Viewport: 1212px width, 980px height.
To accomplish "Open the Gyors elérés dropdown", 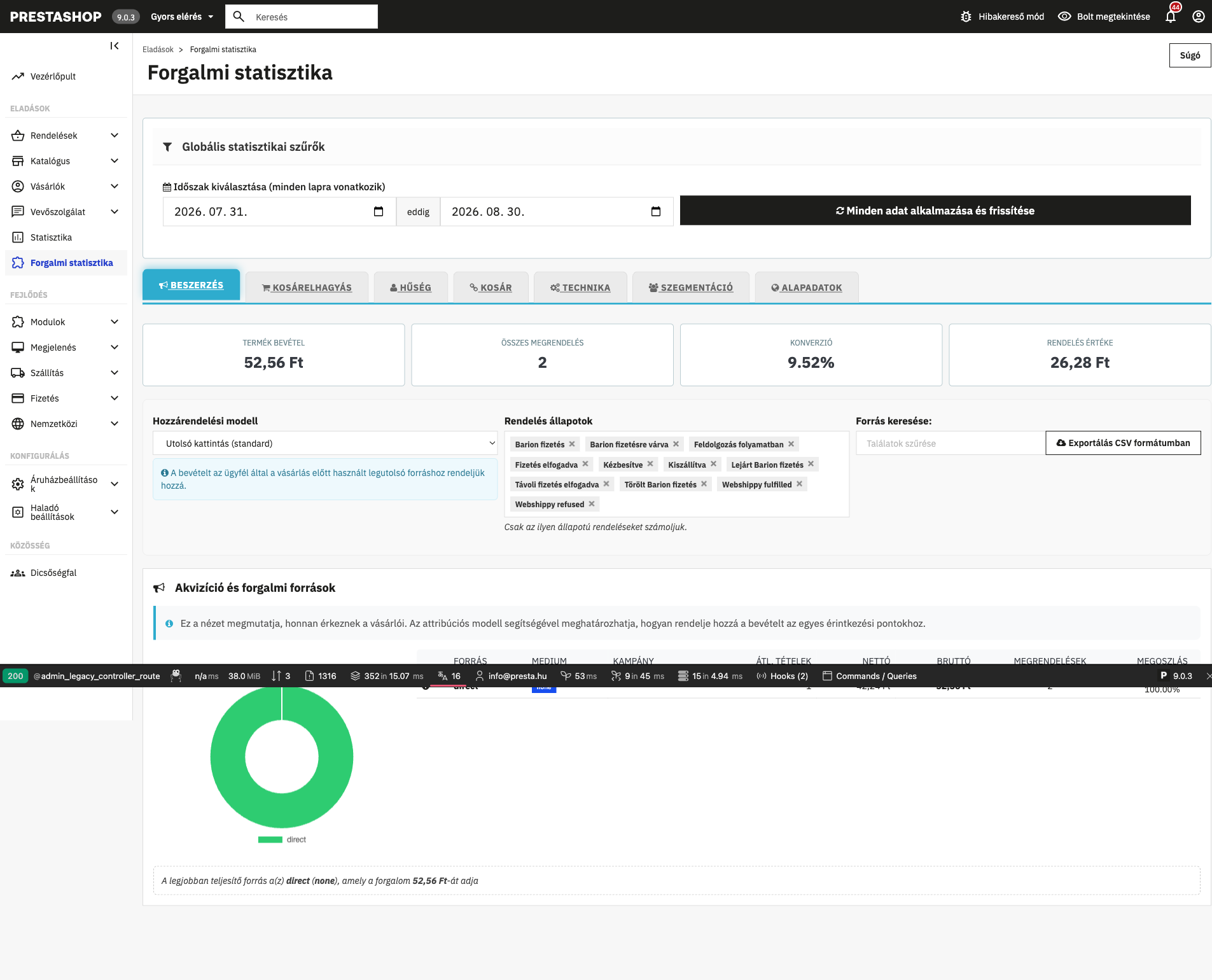I will (x=182, y=17).
